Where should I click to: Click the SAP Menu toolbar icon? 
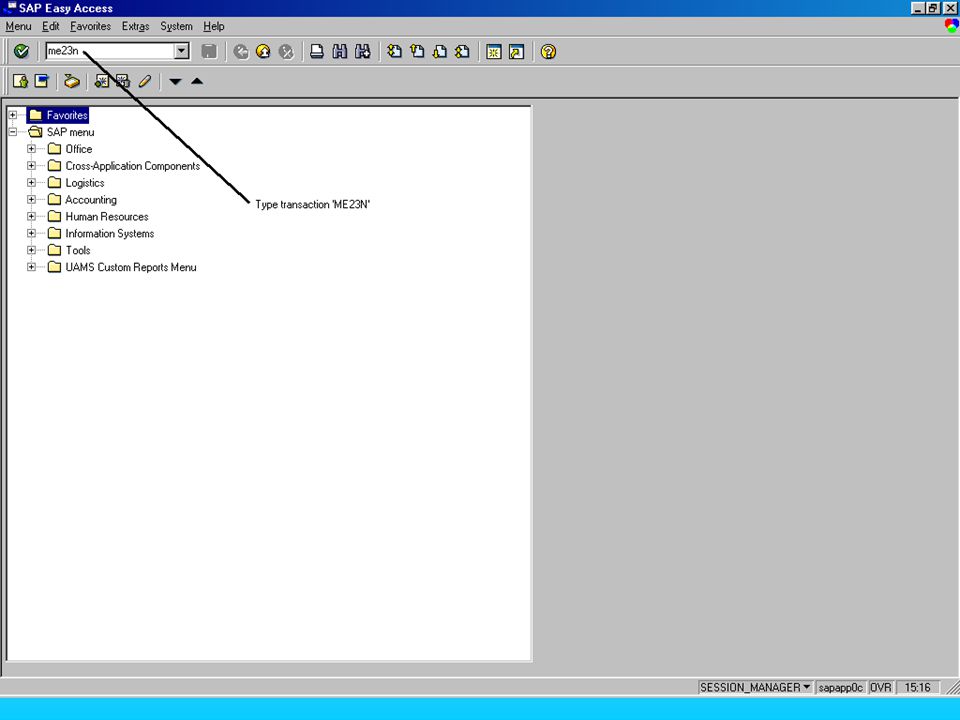[42, 81]
